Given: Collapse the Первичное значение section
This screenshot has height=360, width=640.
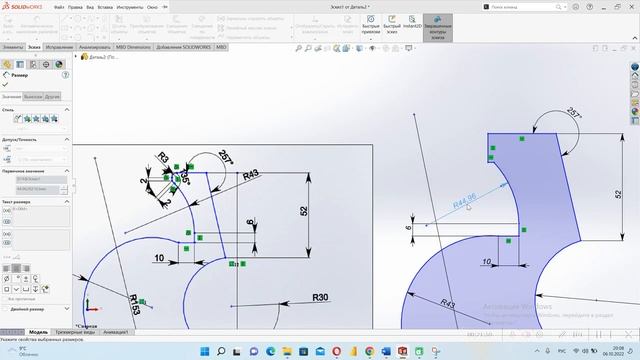Looking at the screenshot, I should (x=67, y=171).
